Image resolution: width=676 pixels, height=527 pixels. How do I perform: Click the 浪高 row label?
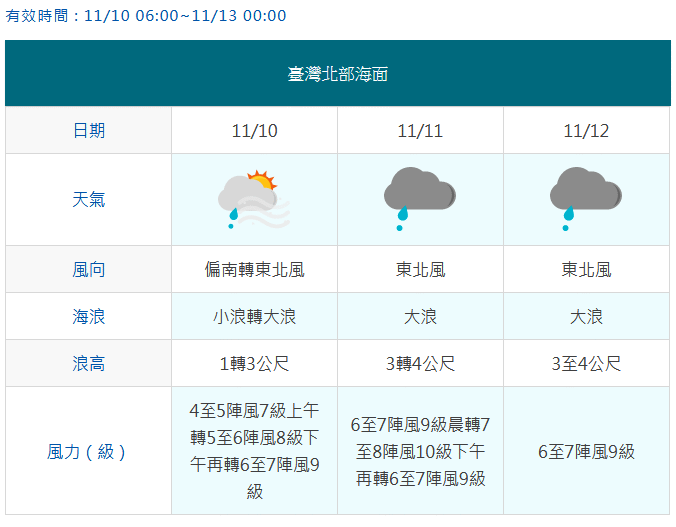[x=88, y=363]
